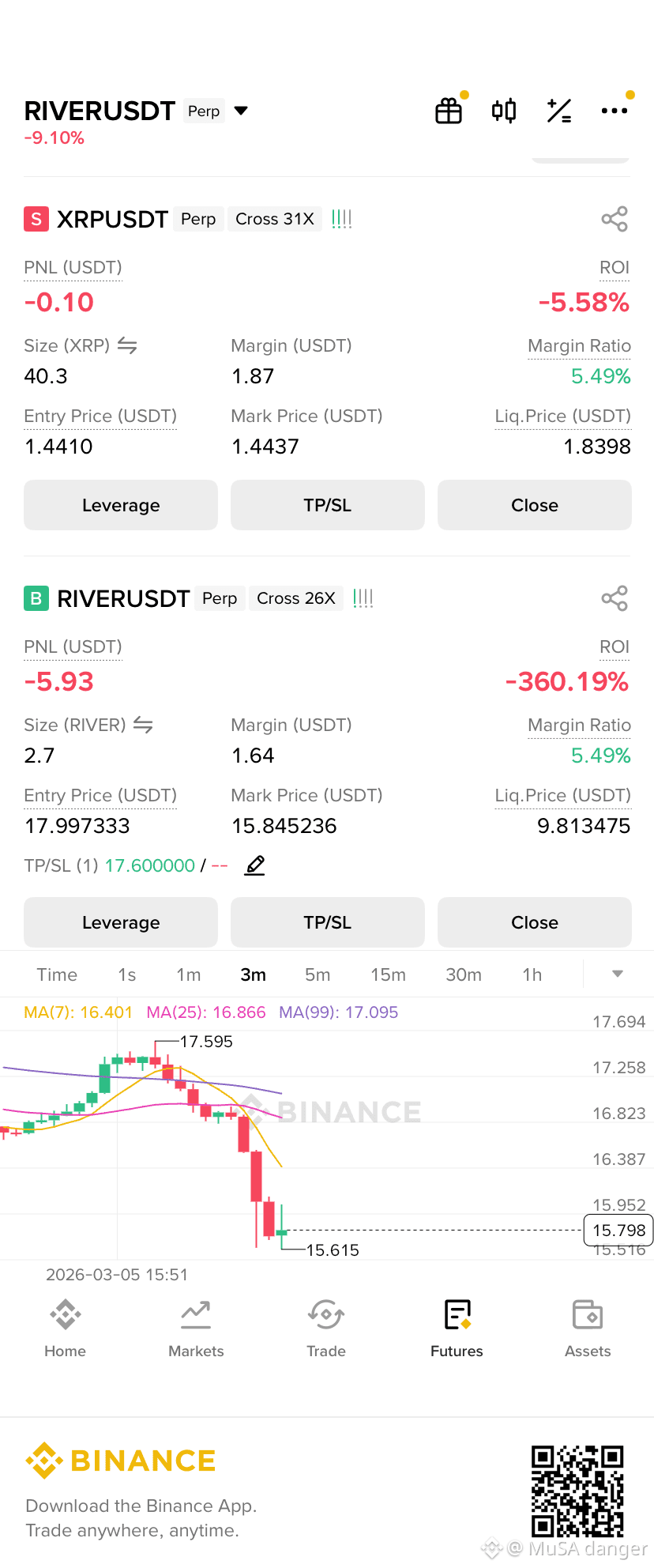Tap the RIVERUSDT PNL (USDT) label
This screenshot has width=654, height=1568.
[73, 646]
